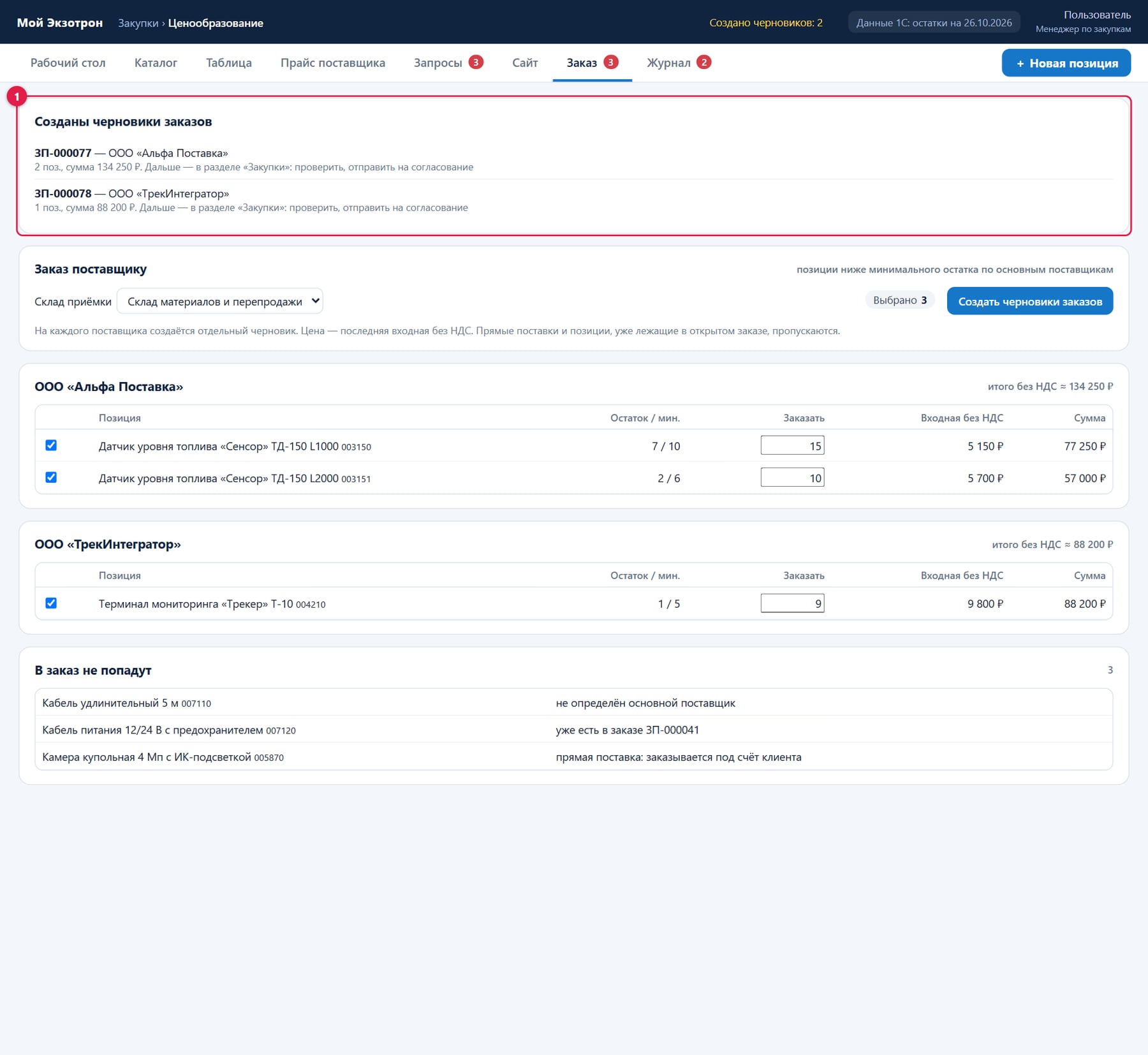Click 'итого без НДС ≈ 88 200 ₽' total
Image resolution: width=1148 pixels, height=1055 pixels.
[x=1052, y=544]
